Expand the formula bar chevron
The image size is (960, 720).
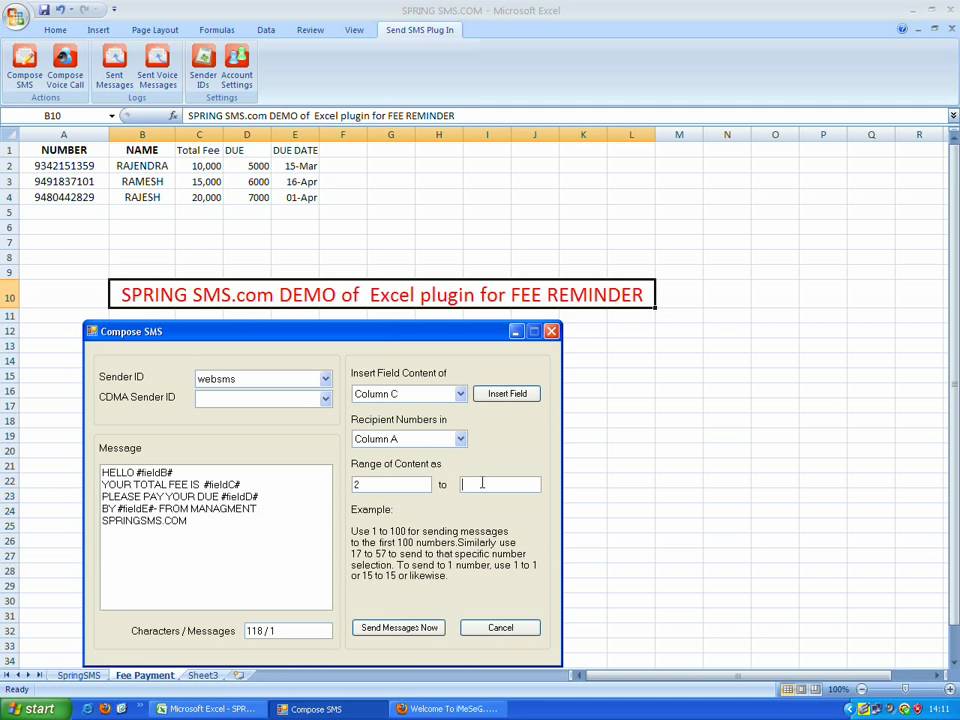coord(953,115)
